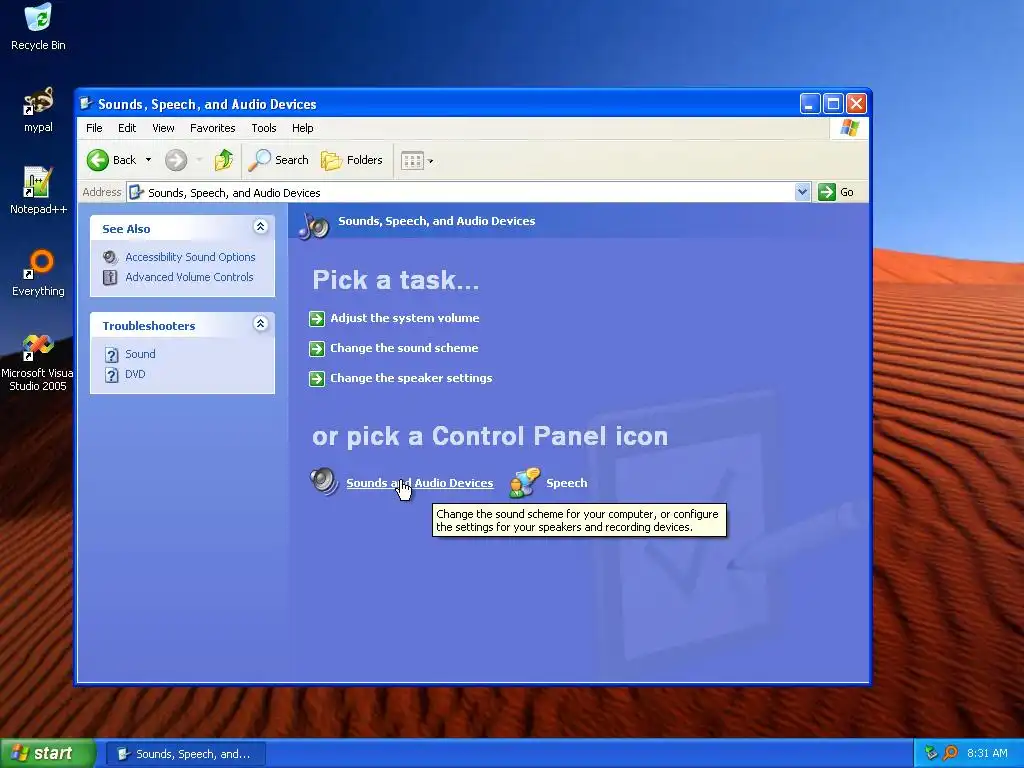Click the grayed Forward arrow button
This screenshot has width=1024, height=768.
pyautogui.click(x=176, y=160)
